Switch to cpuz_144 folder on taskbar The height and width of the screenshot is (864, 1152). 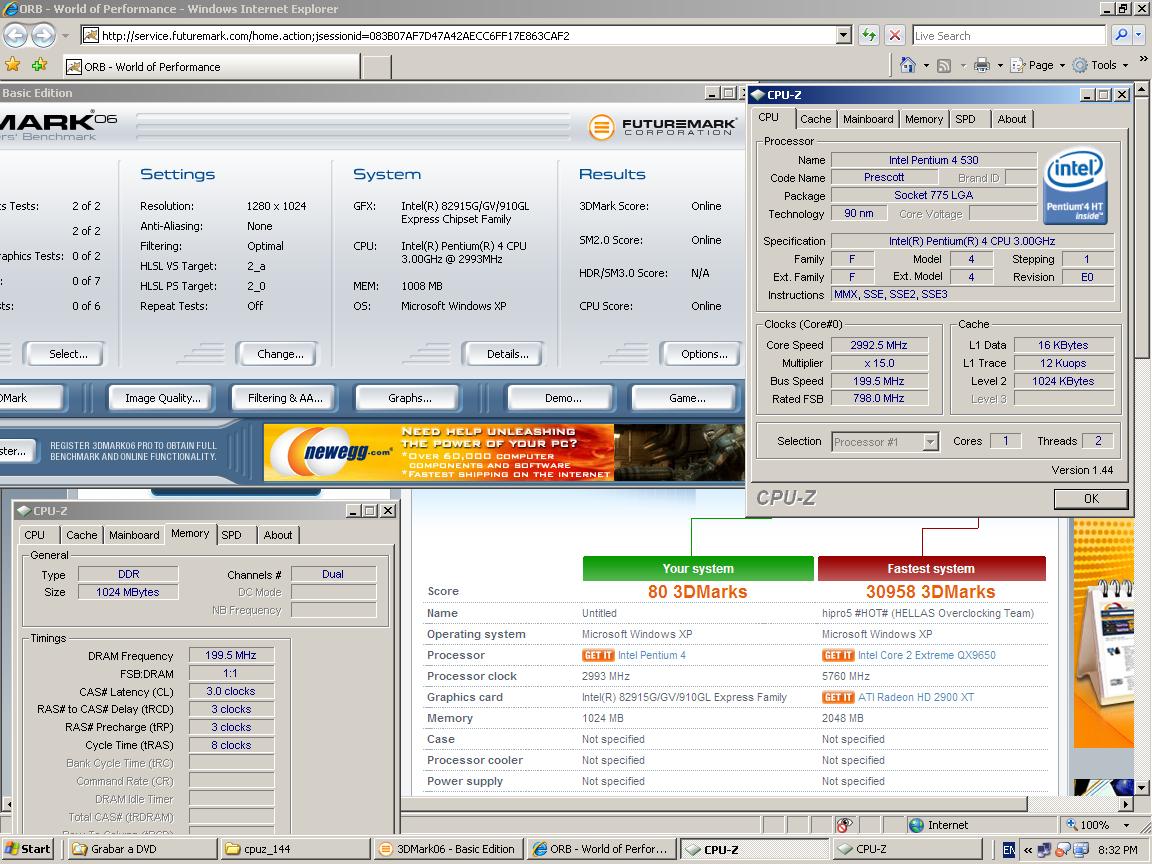(295, 849)
